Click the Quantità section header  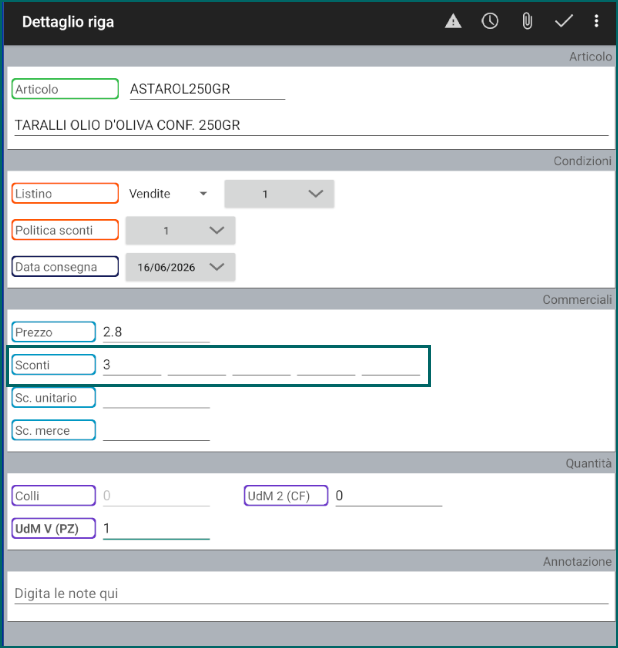click(589, 463)
